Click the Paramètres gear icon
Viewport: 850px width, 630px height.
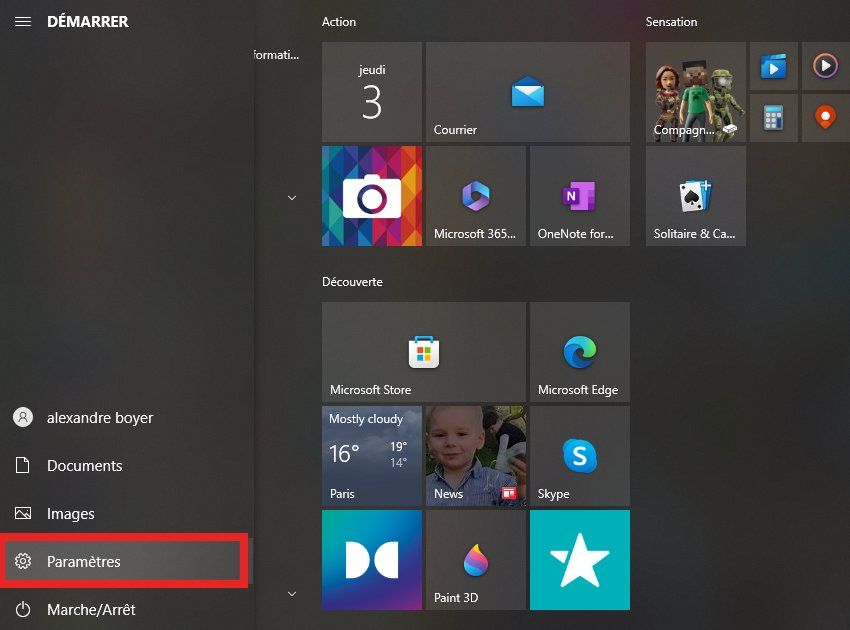[x=23, y=561]
